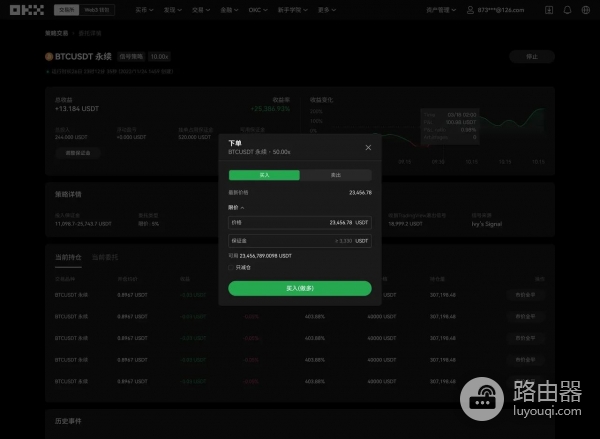Click the 23,456,789.0098 USDT available balance
The height and width of the screenshot is (439, 600).
coord(266,256)
